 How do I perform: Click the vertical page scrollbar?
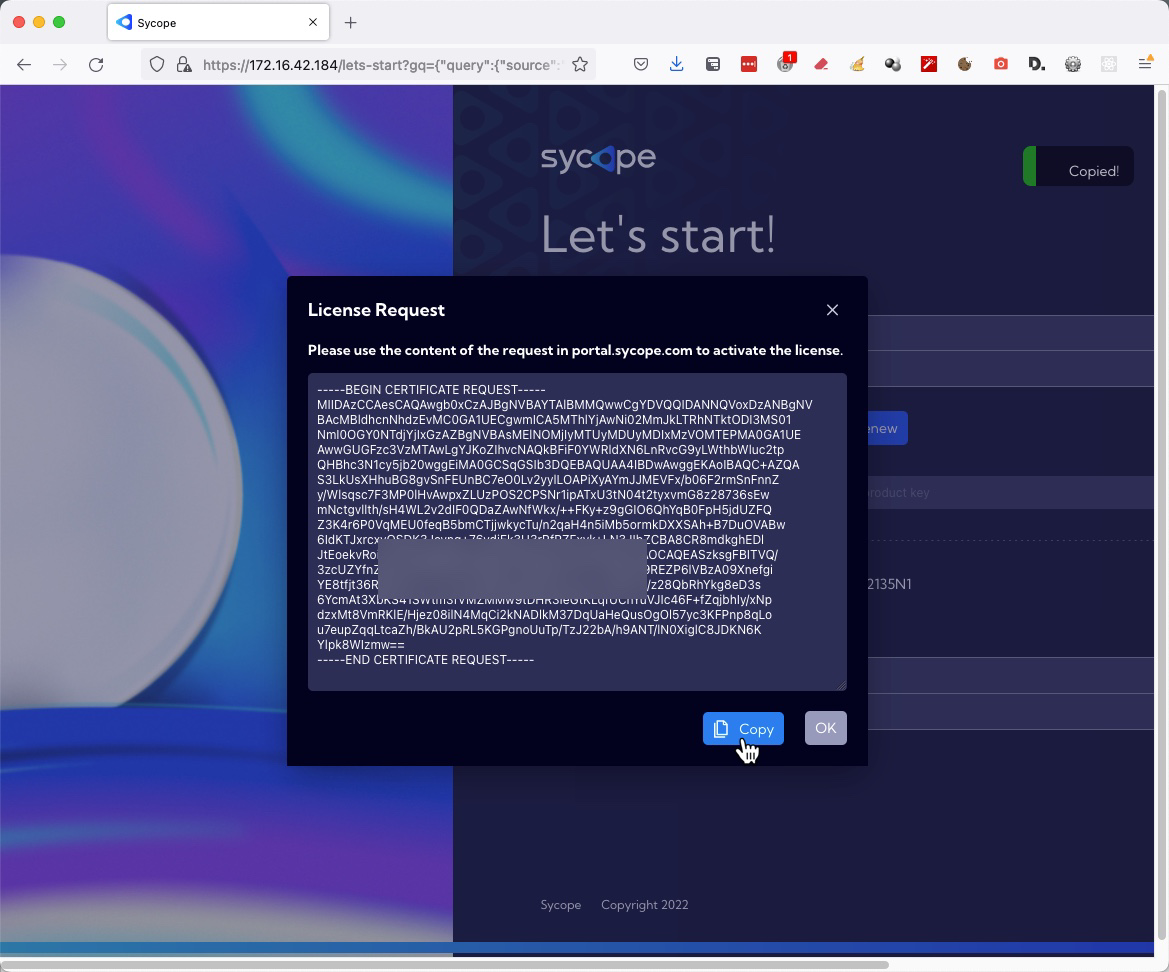(1162, 514)
